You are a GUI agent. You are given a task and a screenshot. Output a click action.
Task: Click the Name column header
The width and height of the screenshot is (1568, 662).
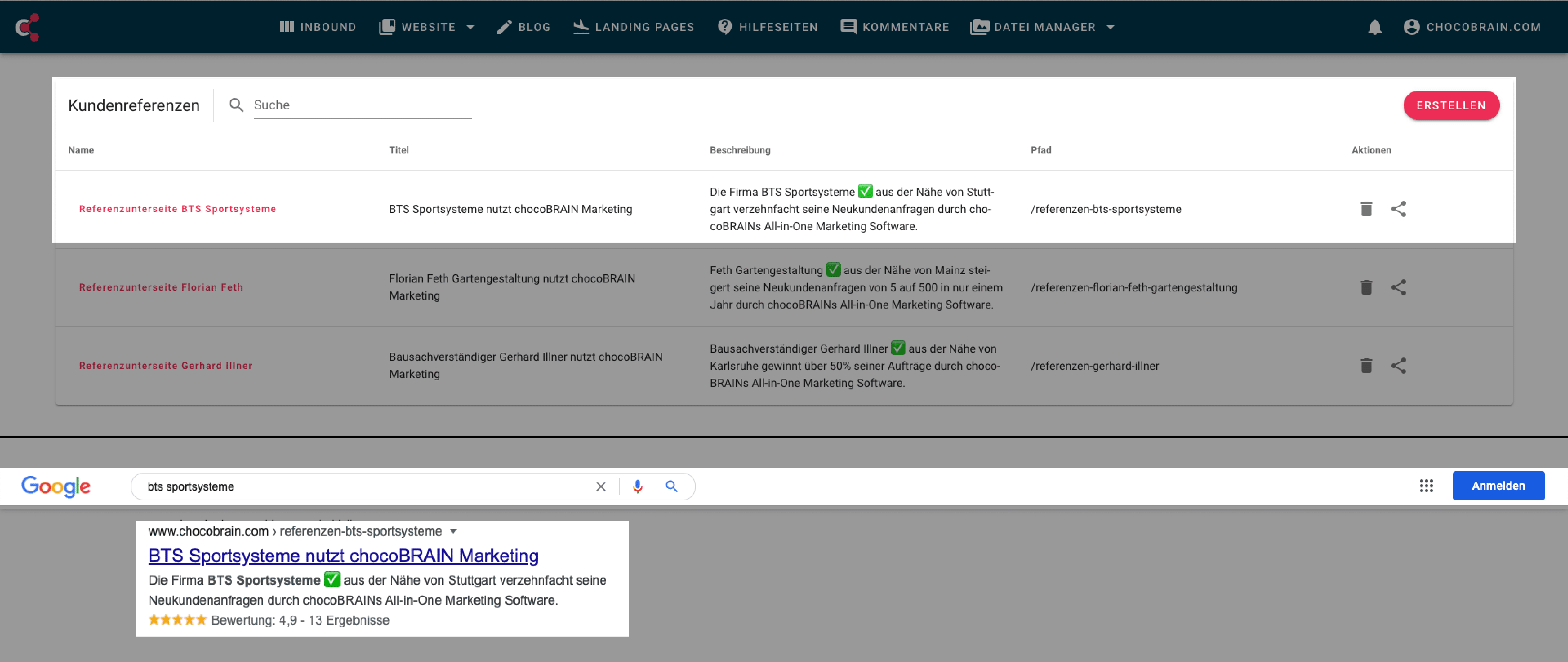[x=81, y=150]
